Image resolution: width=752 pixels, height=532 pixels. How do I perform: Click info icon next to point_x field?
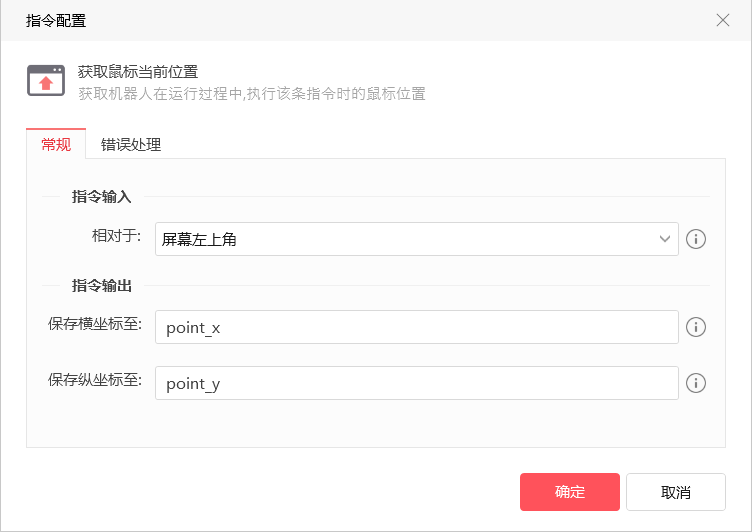696,327
